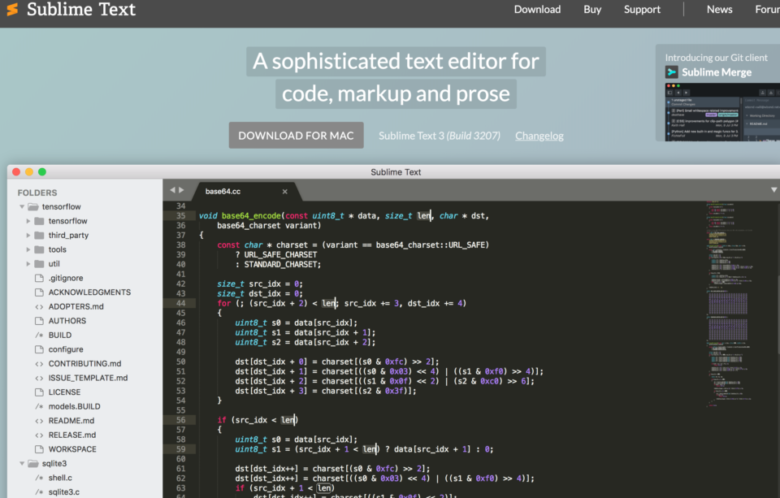Click the sqlite3 folder icon
The image size is (780, 498).
pyautogui.click(x=33, y=464)
